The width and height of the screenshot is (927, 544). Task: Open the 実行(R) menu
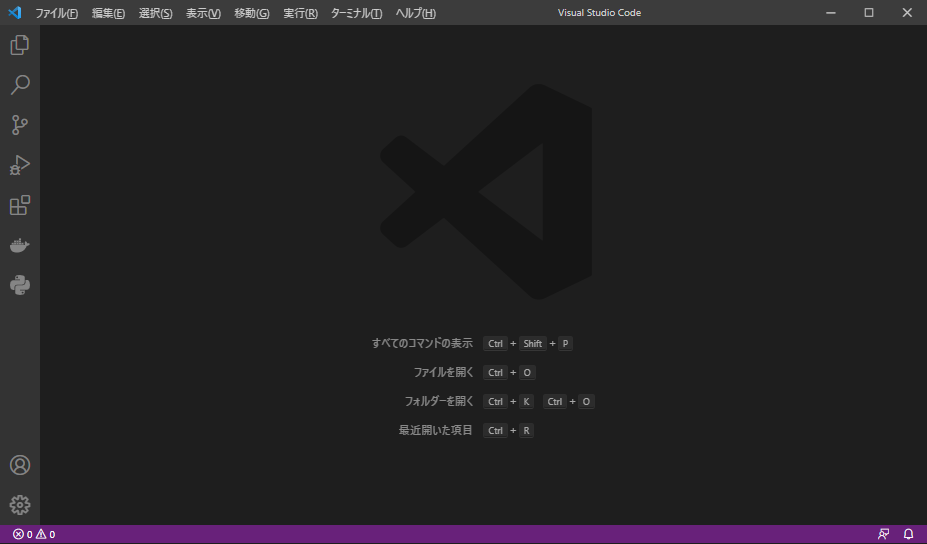300,13
